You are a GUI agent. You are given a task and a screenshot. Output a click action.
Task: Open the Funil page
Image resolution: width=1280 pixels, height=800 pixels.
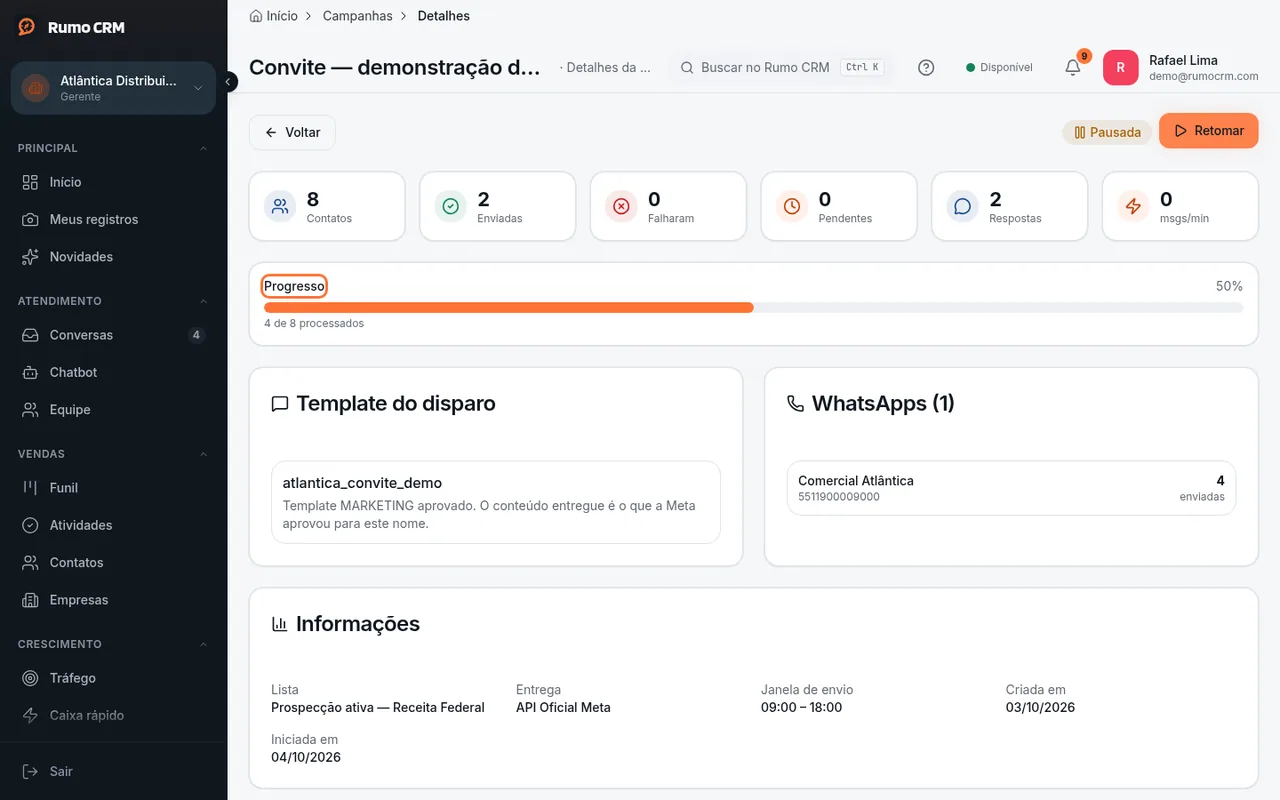tap(113, 488)
